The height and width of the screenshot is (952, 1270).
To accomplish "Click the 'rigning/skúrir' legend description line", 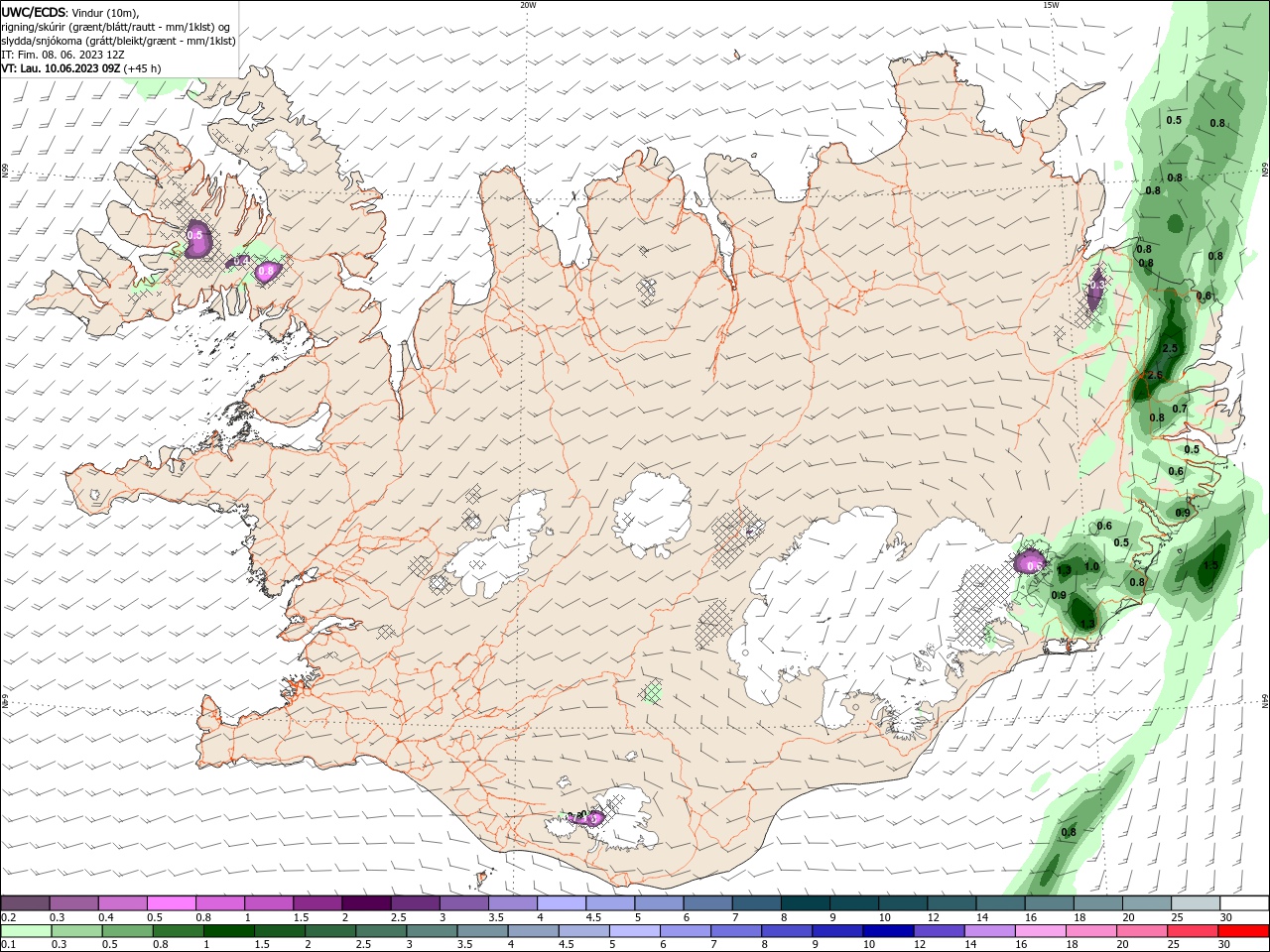I will pyautogui.click(x=116, y=27).
